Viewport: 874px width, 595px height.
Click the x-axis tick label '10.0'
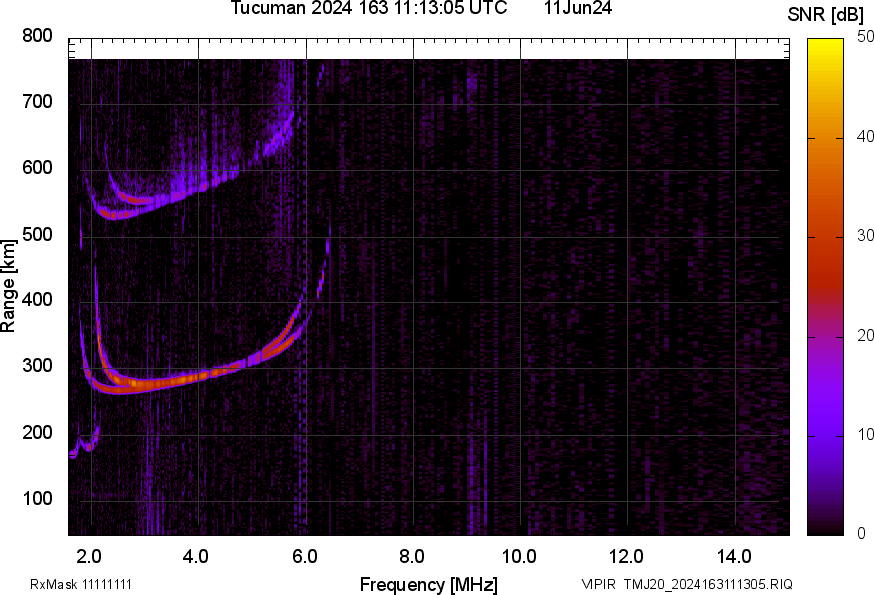pos(519,556)
